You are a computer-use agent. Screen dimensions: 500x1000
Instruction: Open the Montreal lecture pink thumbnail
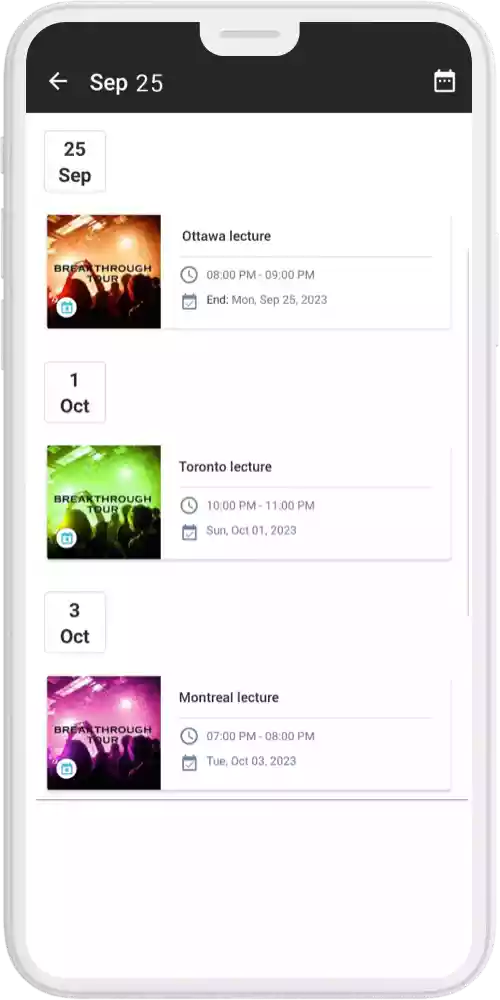tap(104, 733)
